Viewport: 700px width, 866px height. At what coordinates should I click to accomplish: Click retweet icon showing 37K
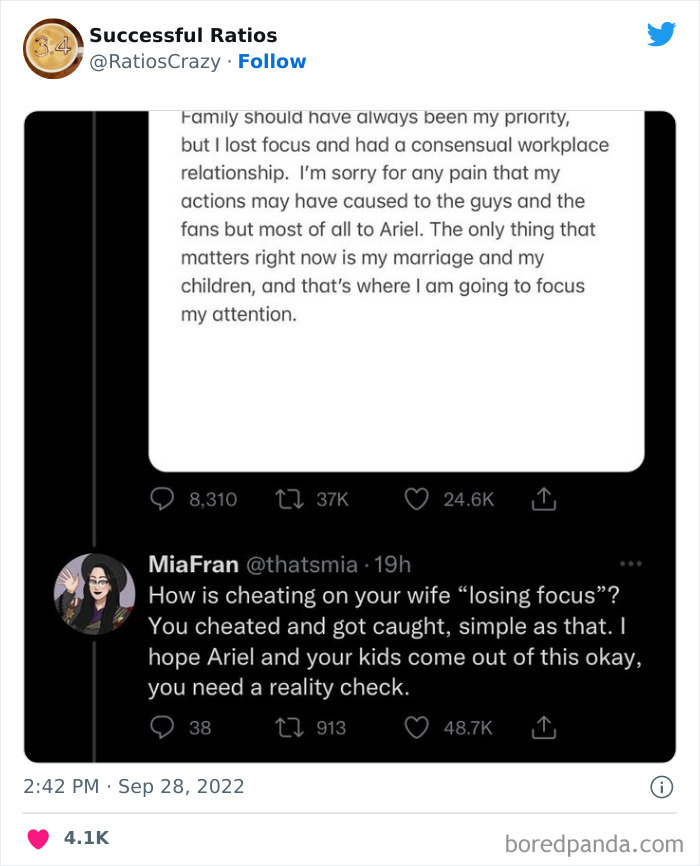[290, 498]
